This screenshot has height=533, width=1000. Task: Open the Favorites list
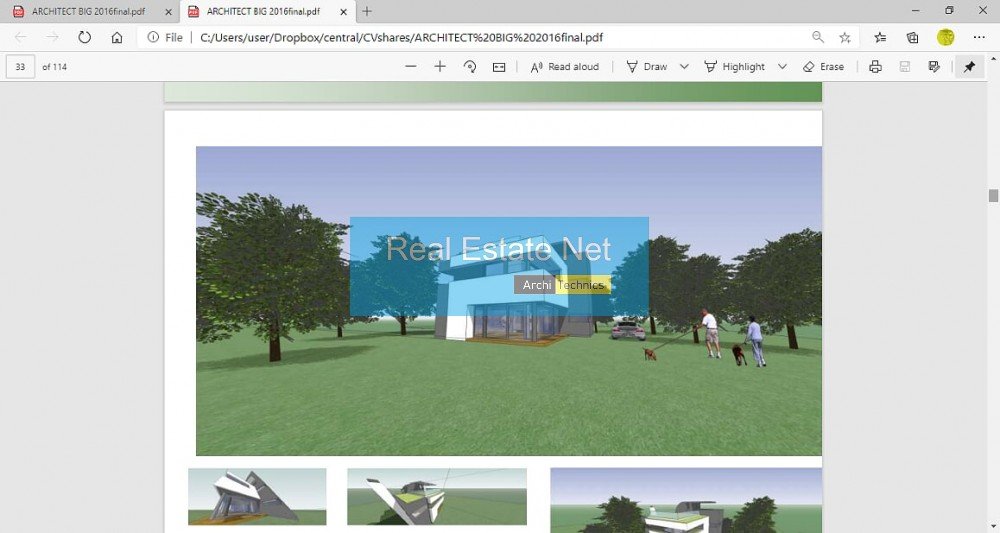tap(880, 38)
